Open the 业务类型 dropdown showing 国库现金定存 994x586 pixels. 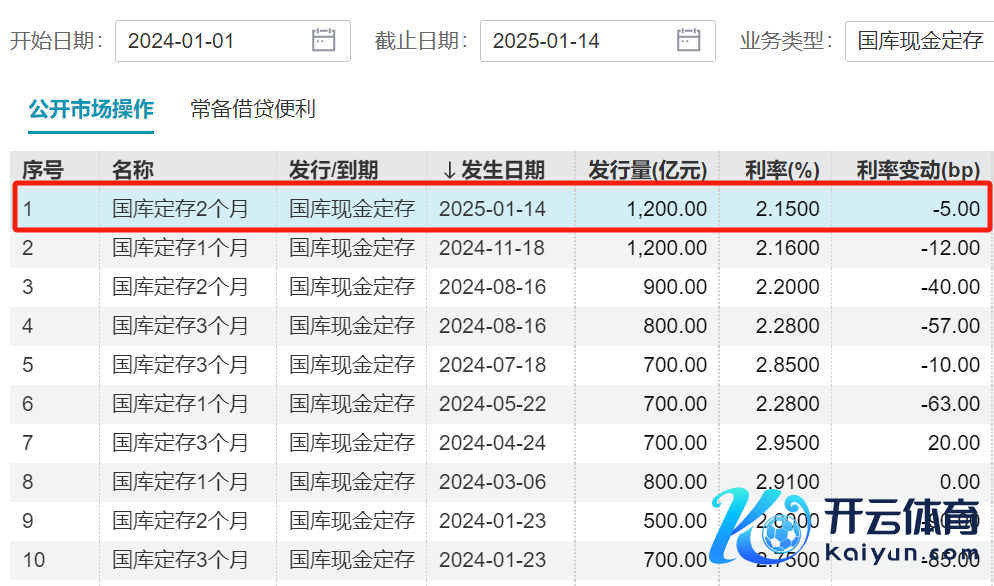pyautogui.click(x=919, y=41)
